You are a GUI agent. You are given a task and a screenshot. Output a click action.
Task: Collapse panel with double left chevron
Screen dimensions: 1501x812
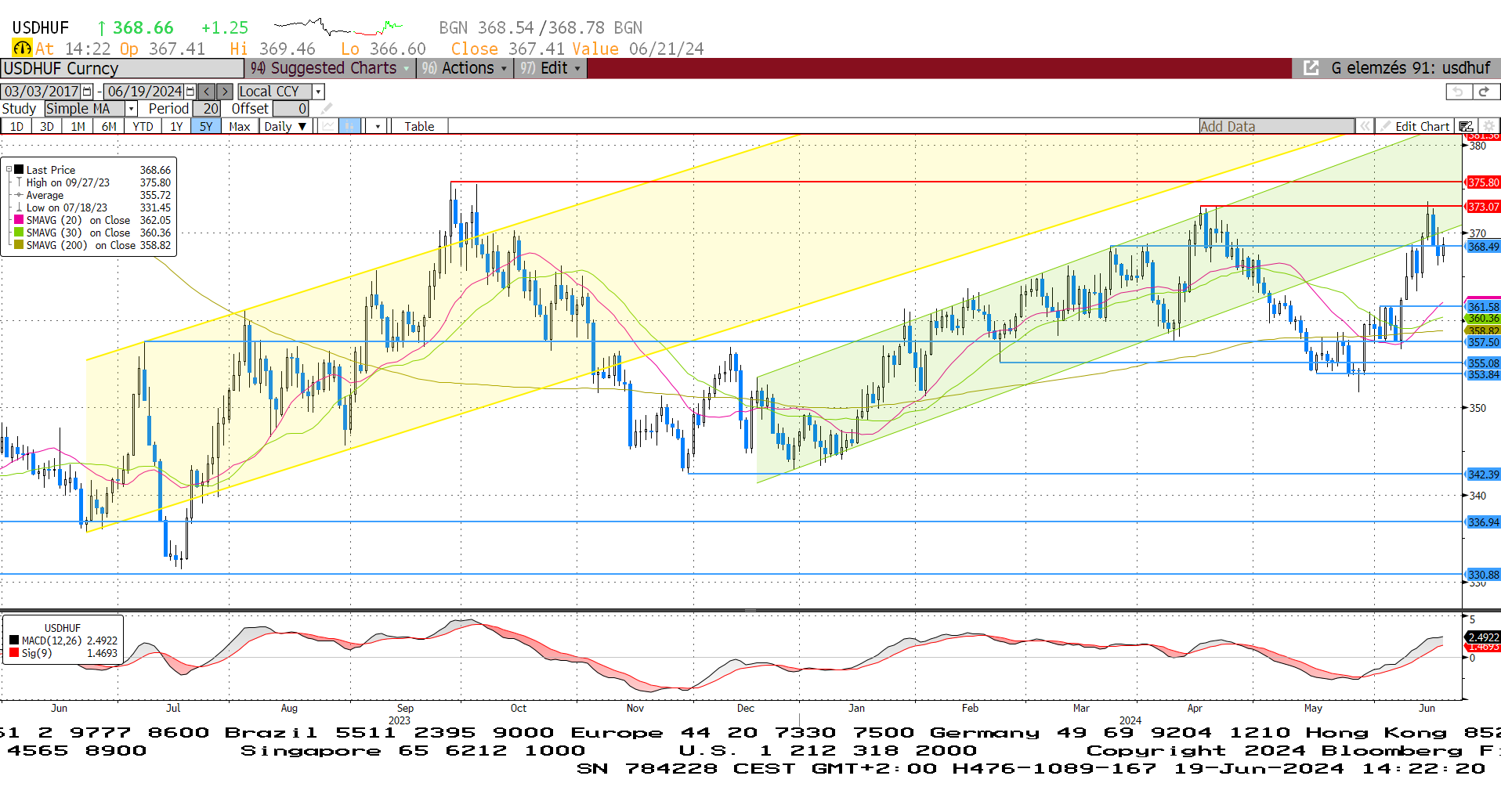pos(1365,126)
